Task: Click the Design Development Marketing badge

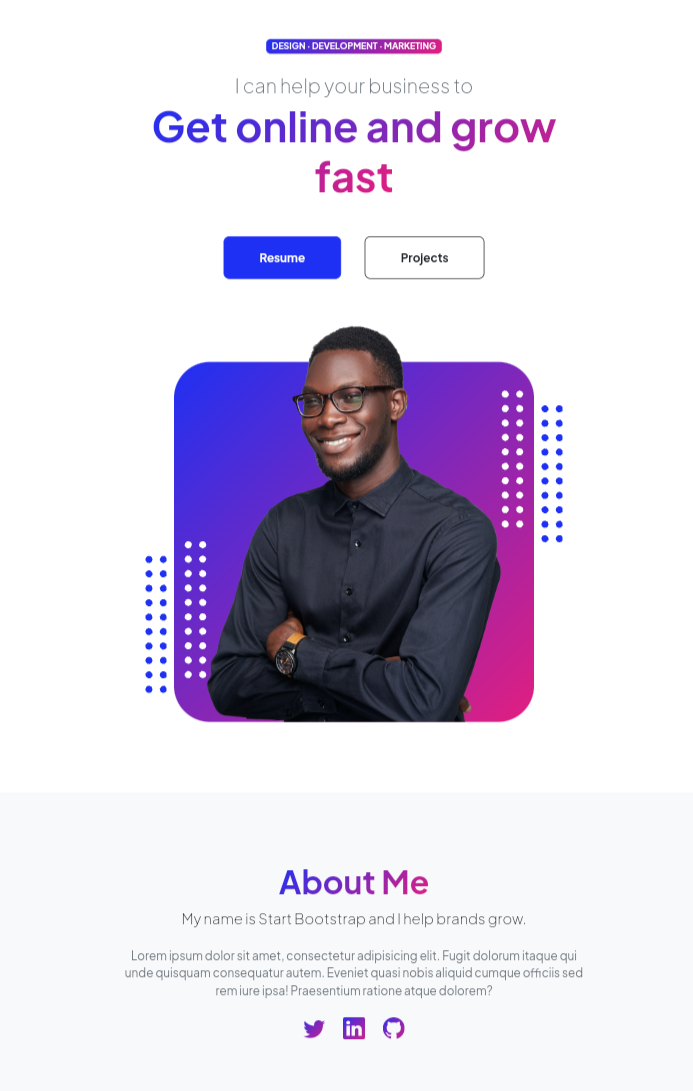Action: coord(353,46)
